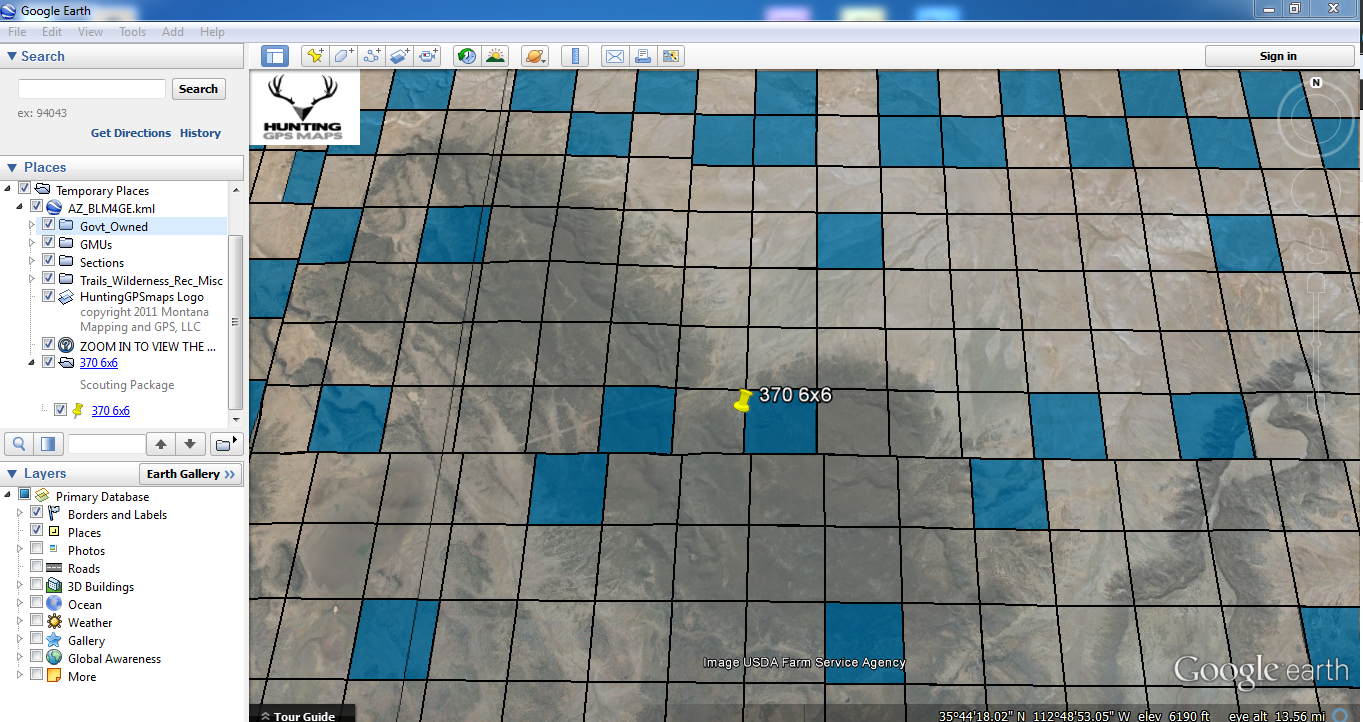Click the 3D Buildings layer icon

tap(54, 586)
